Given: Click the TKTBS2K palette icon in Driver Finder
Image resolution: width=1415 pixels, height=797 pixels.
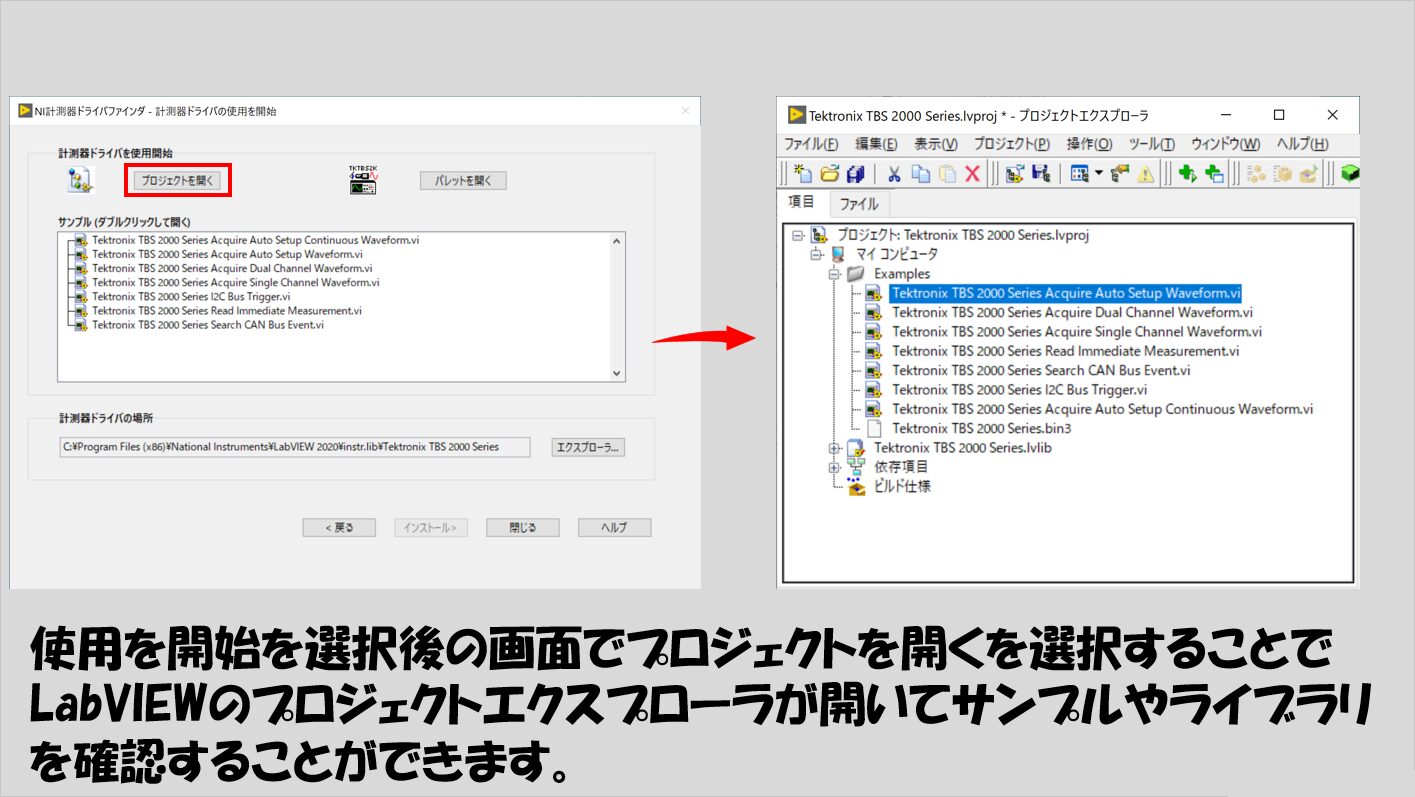Looking at the screenshot, I should 362,180.
